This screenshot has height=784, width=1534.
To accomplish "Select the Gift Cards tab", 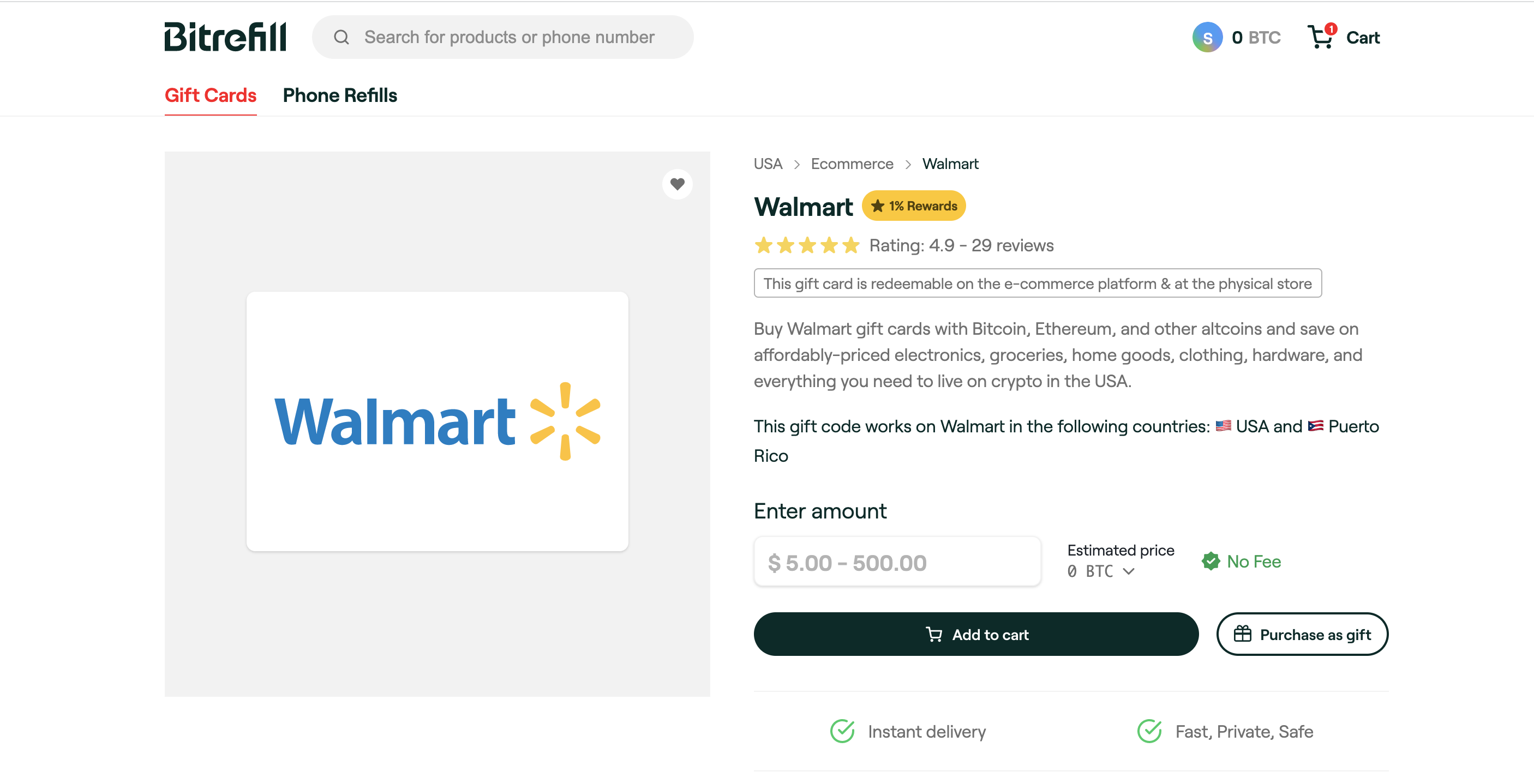I will pyautogui.click(x=210, y=95).
